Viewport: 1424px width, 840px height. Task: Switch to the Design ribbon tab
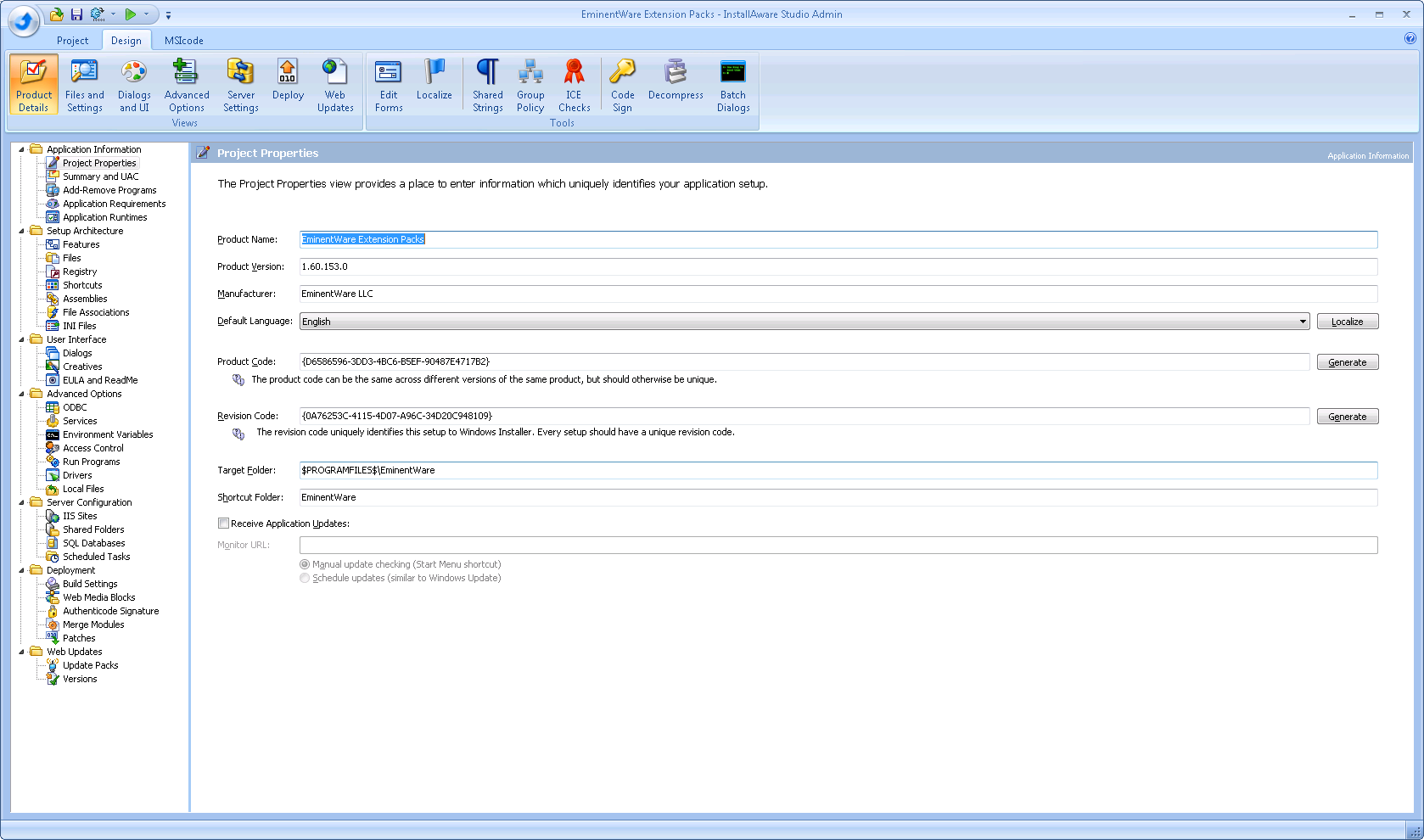126,41
